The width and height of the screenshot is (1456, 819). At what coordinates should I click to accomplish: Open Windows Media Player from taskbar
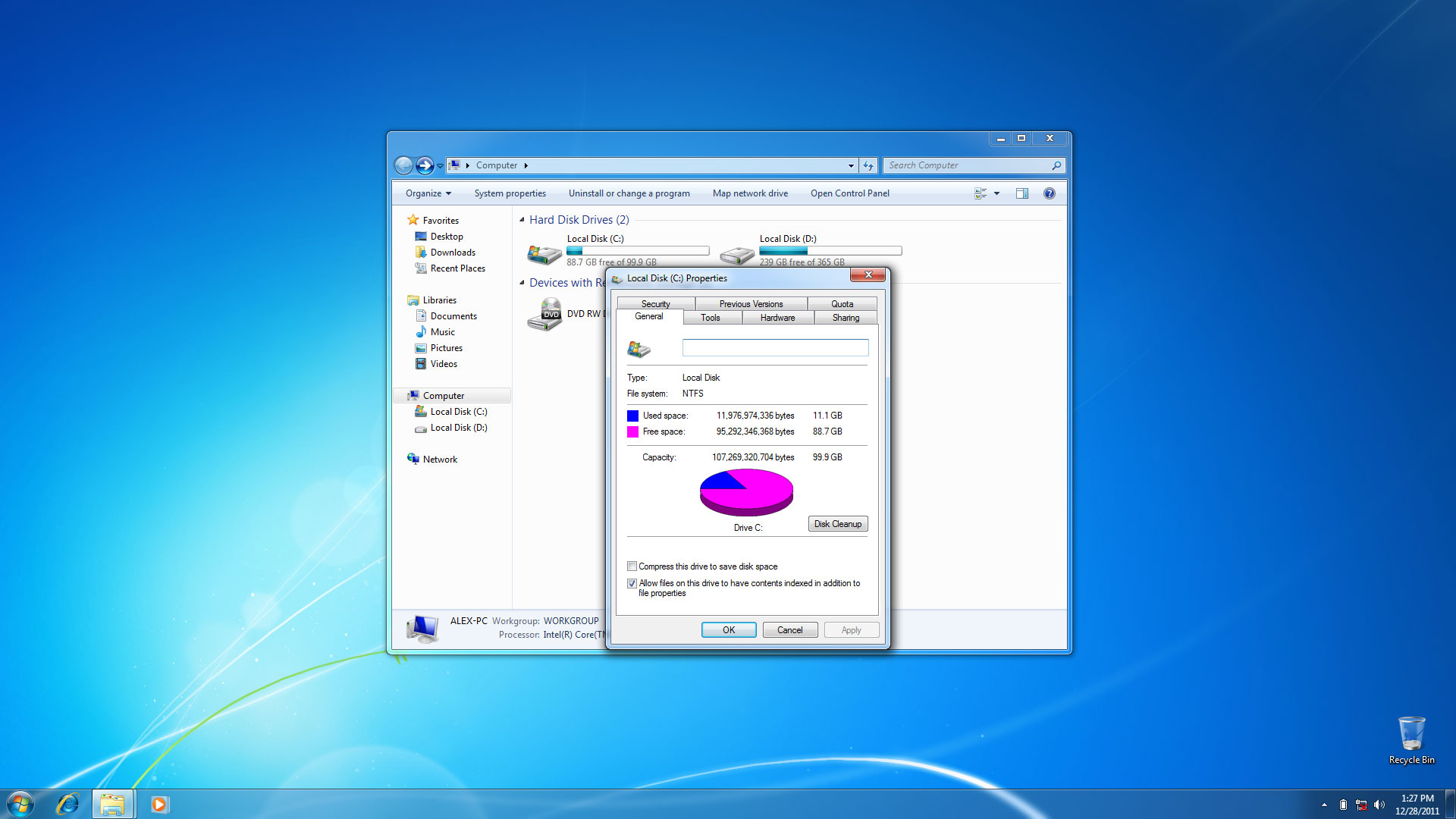tap(159, 804)
